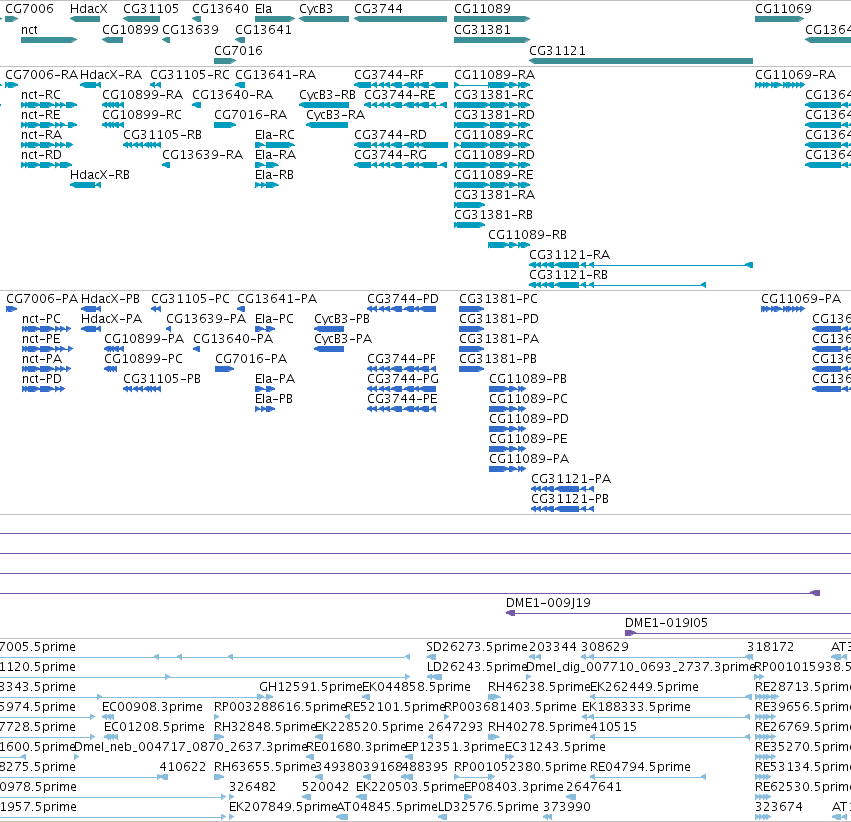This screenshot has width=851, height=822.
Task: Select transcript Ela-RC
Action: pos(275,145)
